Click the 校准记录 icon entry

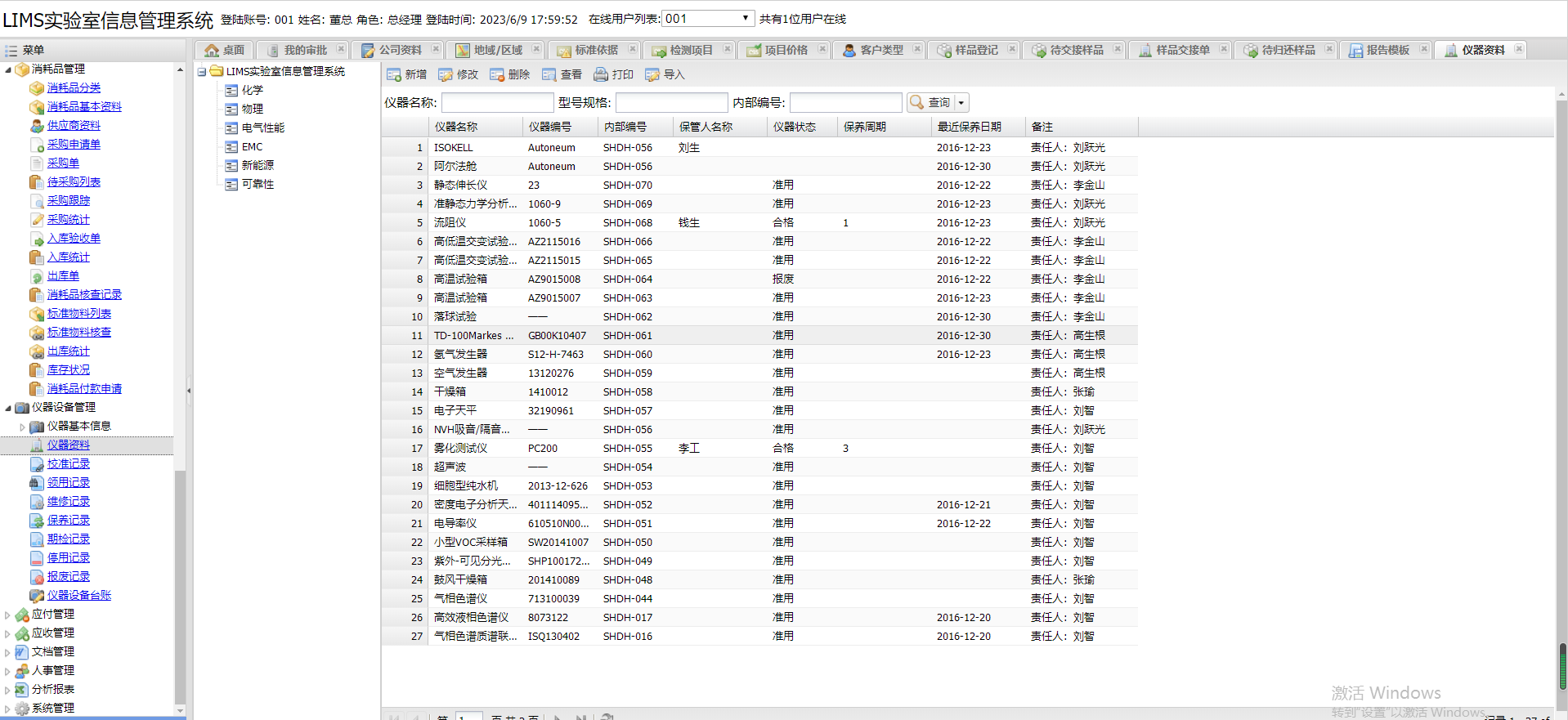[x=37, y=464]
